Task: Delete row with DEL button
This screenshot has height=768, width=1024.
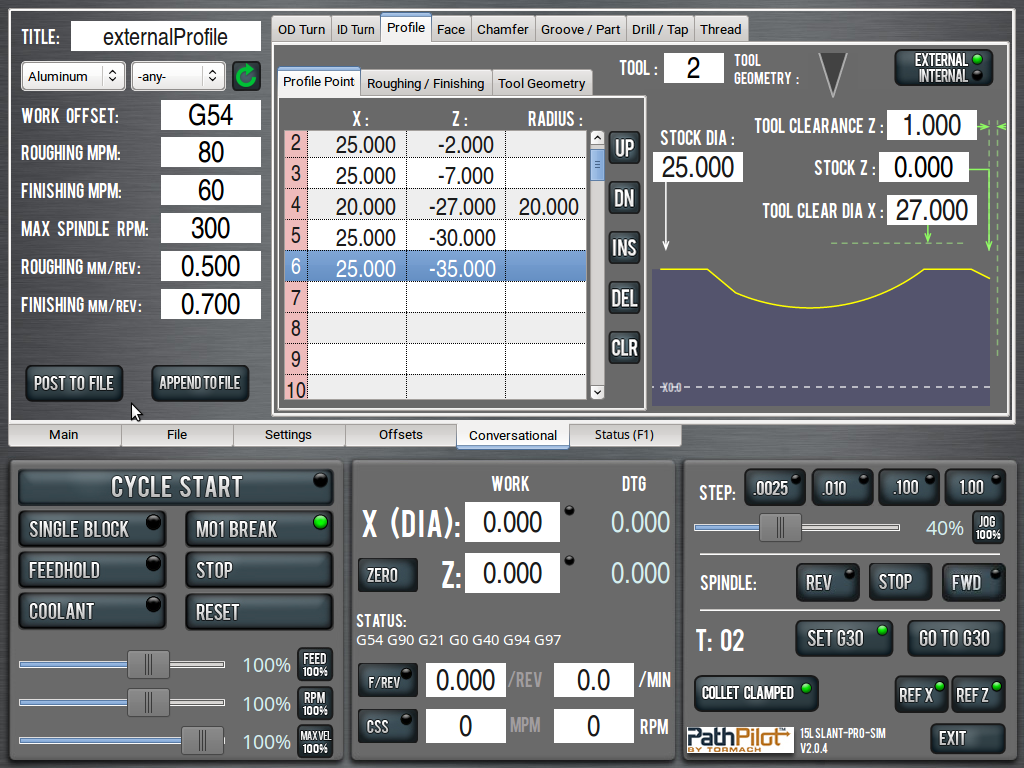Action: click(x=624, y=298)
